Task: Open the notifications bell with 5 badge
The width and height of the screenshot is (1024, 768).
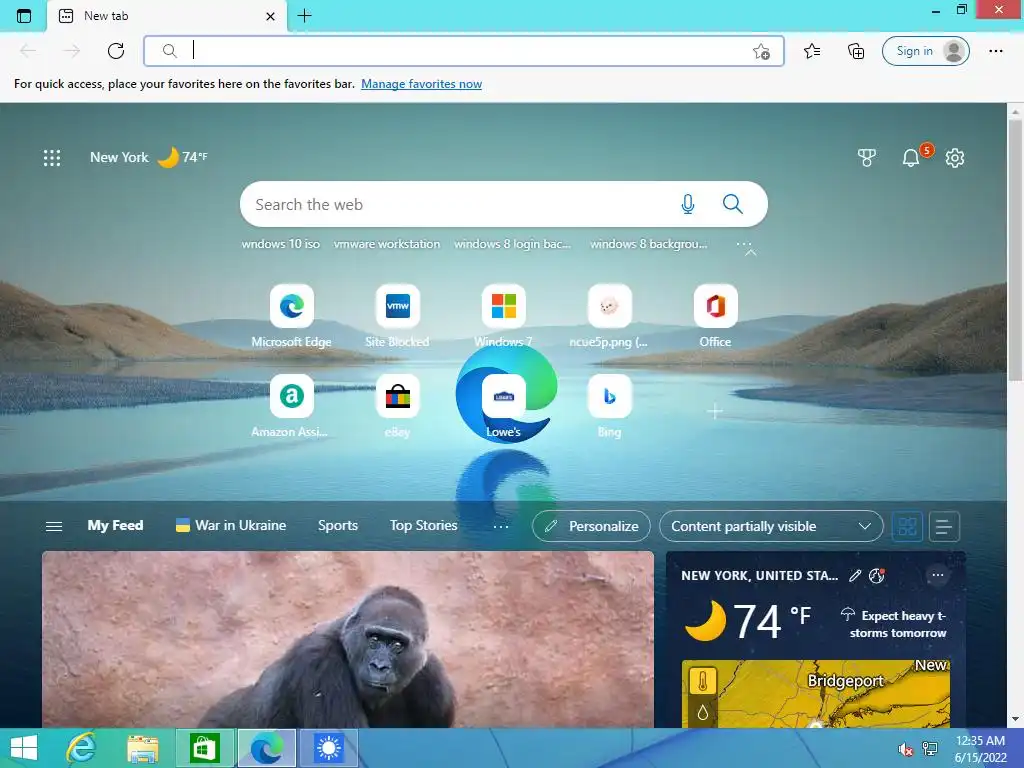Action: pyautogui.click(x=912, y=157)
